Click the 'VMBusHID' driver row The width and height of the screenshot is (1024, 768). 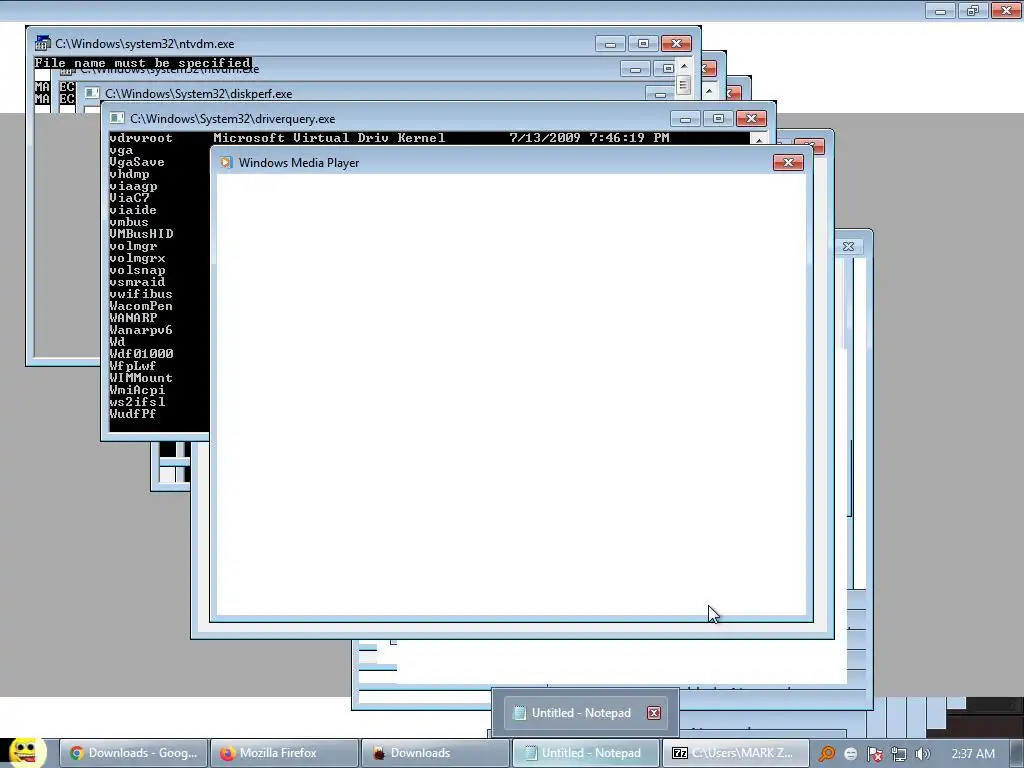click(x=141, y=234)
